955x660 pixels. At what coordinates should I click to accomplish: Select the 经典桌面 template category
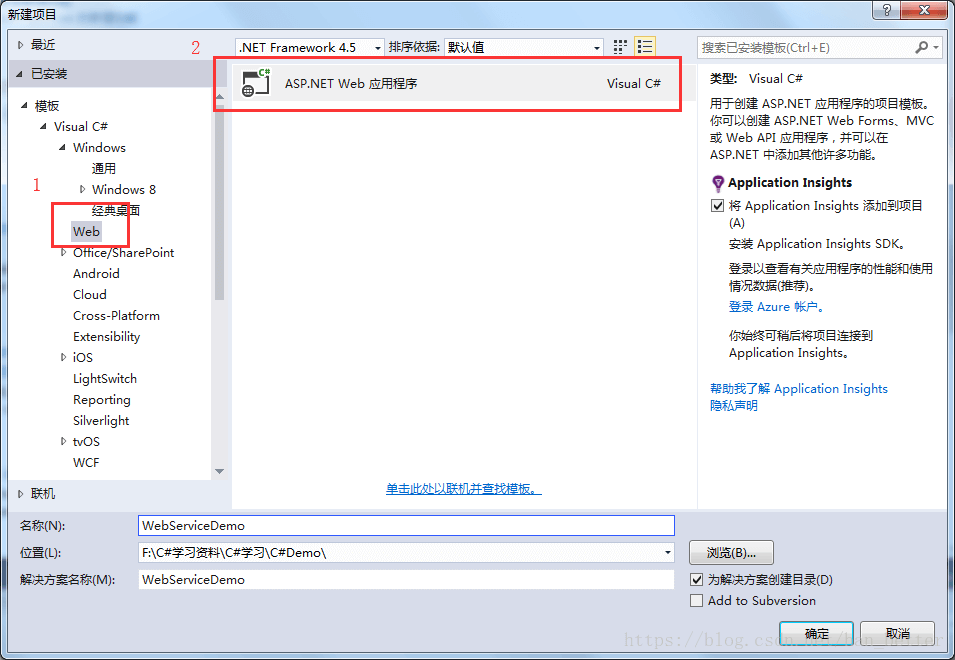pos(116,210)
